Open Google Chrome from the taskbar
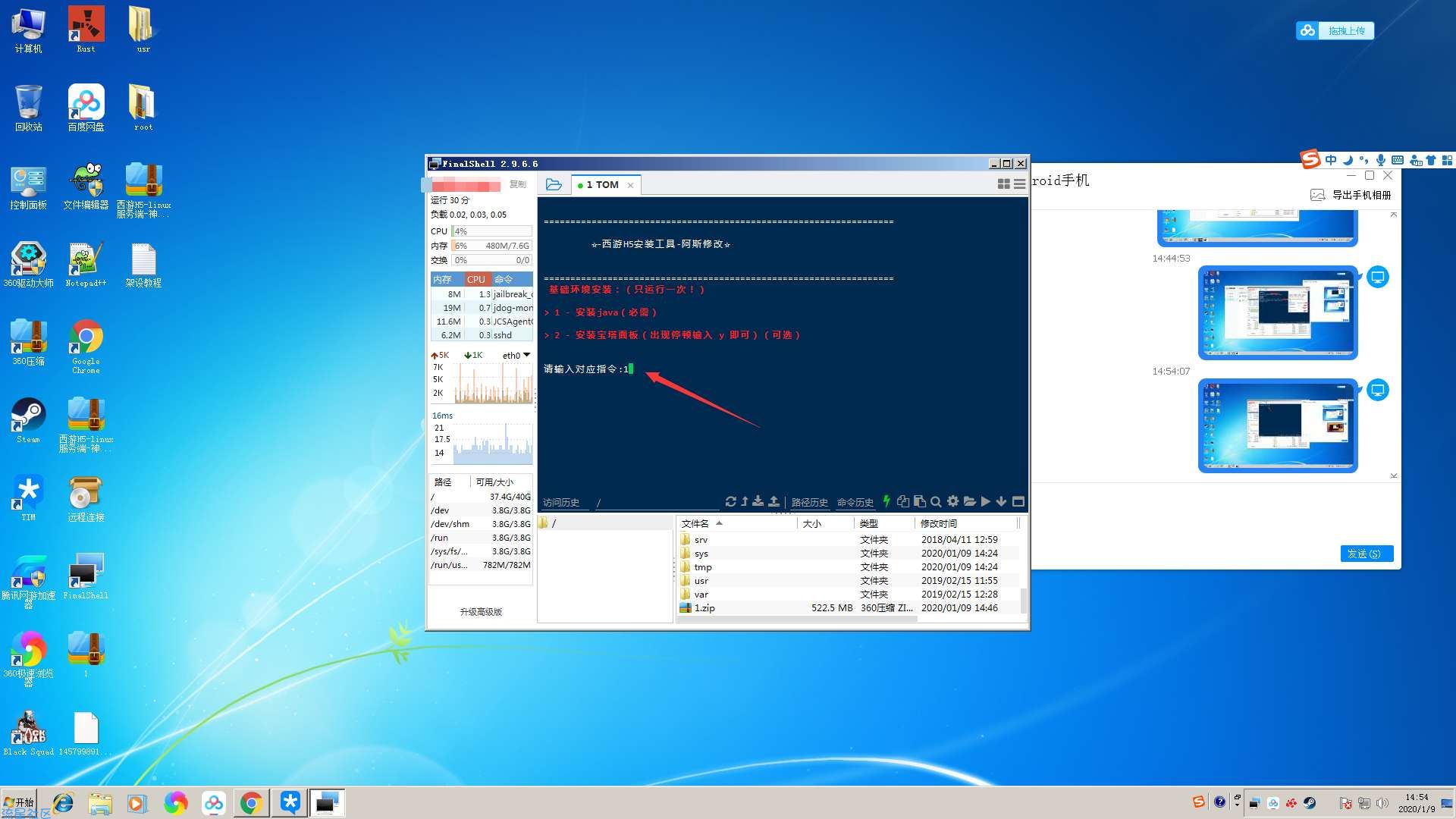 pos(251,802)
